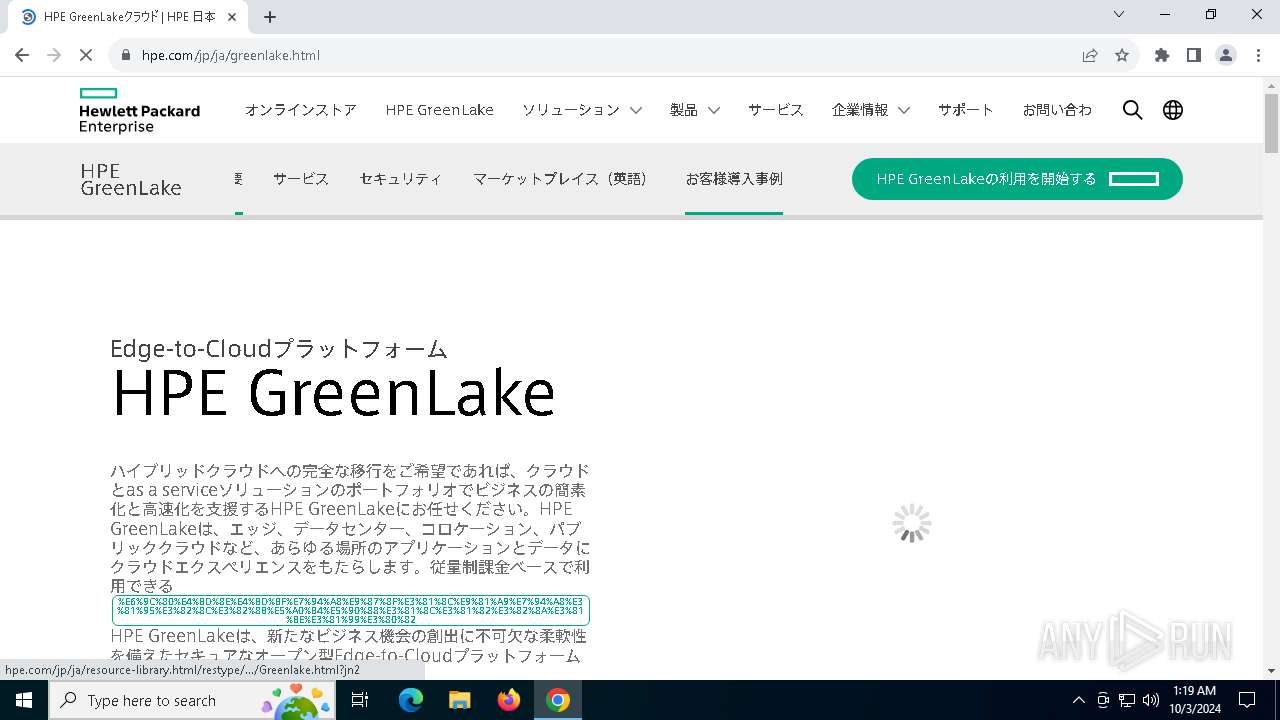Open a new browser tab with plus
1280x720 pixels.
pos(270,17)
